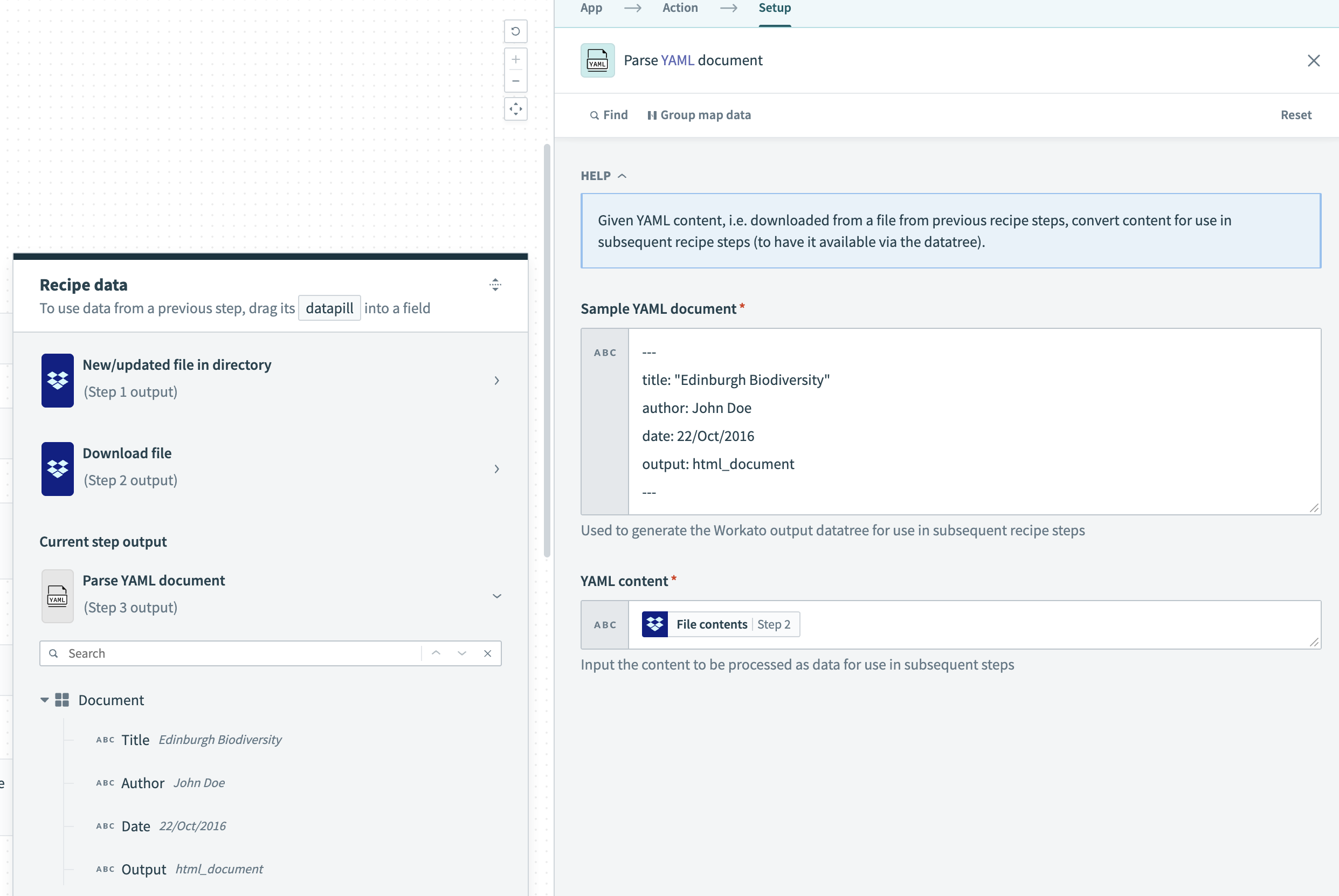The width and height of the screenshot is (1339, 896).
Task: Collapse the HELP section
Action: point(622,175)
